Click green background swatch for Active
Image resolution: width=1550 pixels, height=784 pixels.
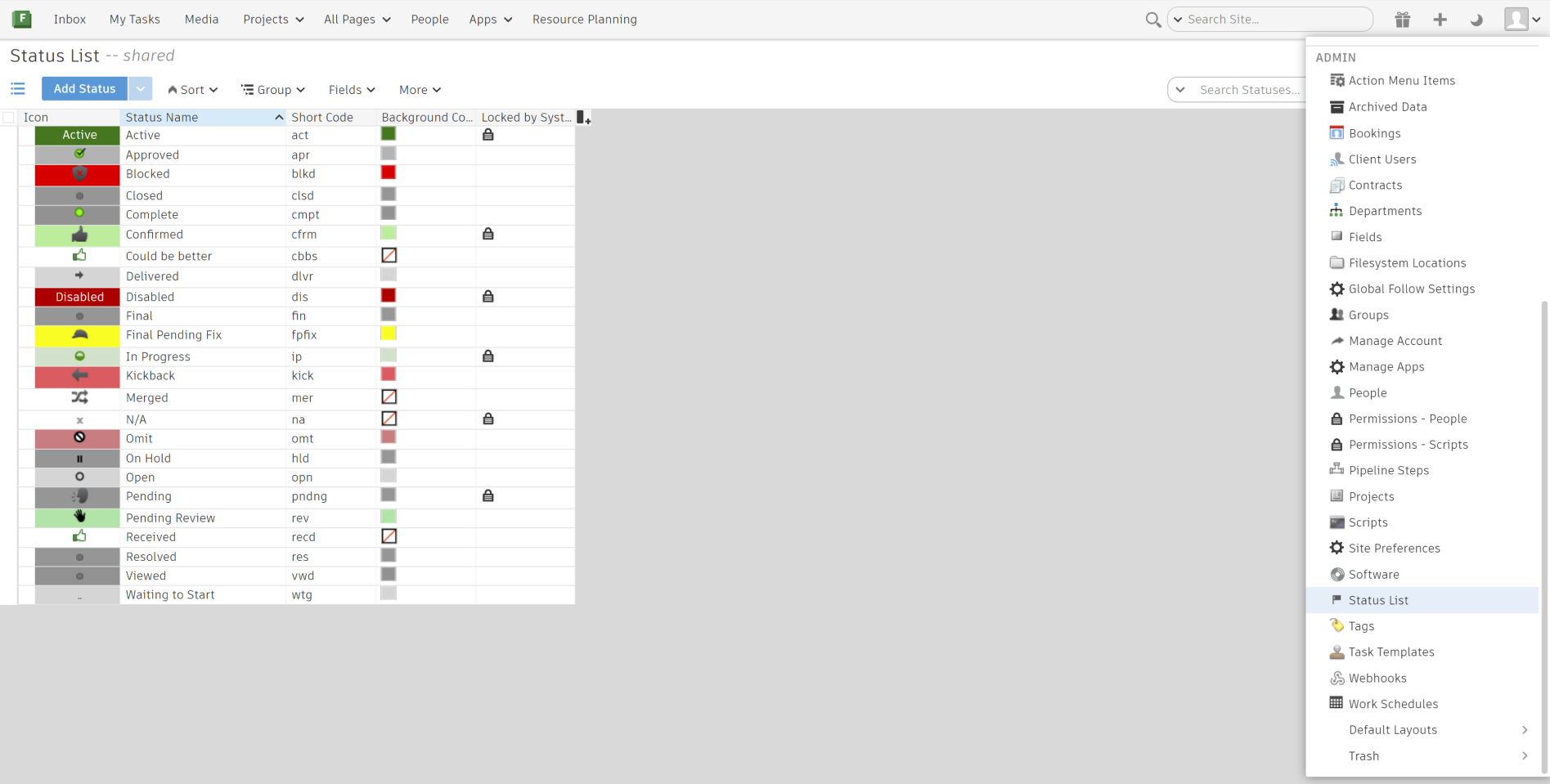[389, 133]
